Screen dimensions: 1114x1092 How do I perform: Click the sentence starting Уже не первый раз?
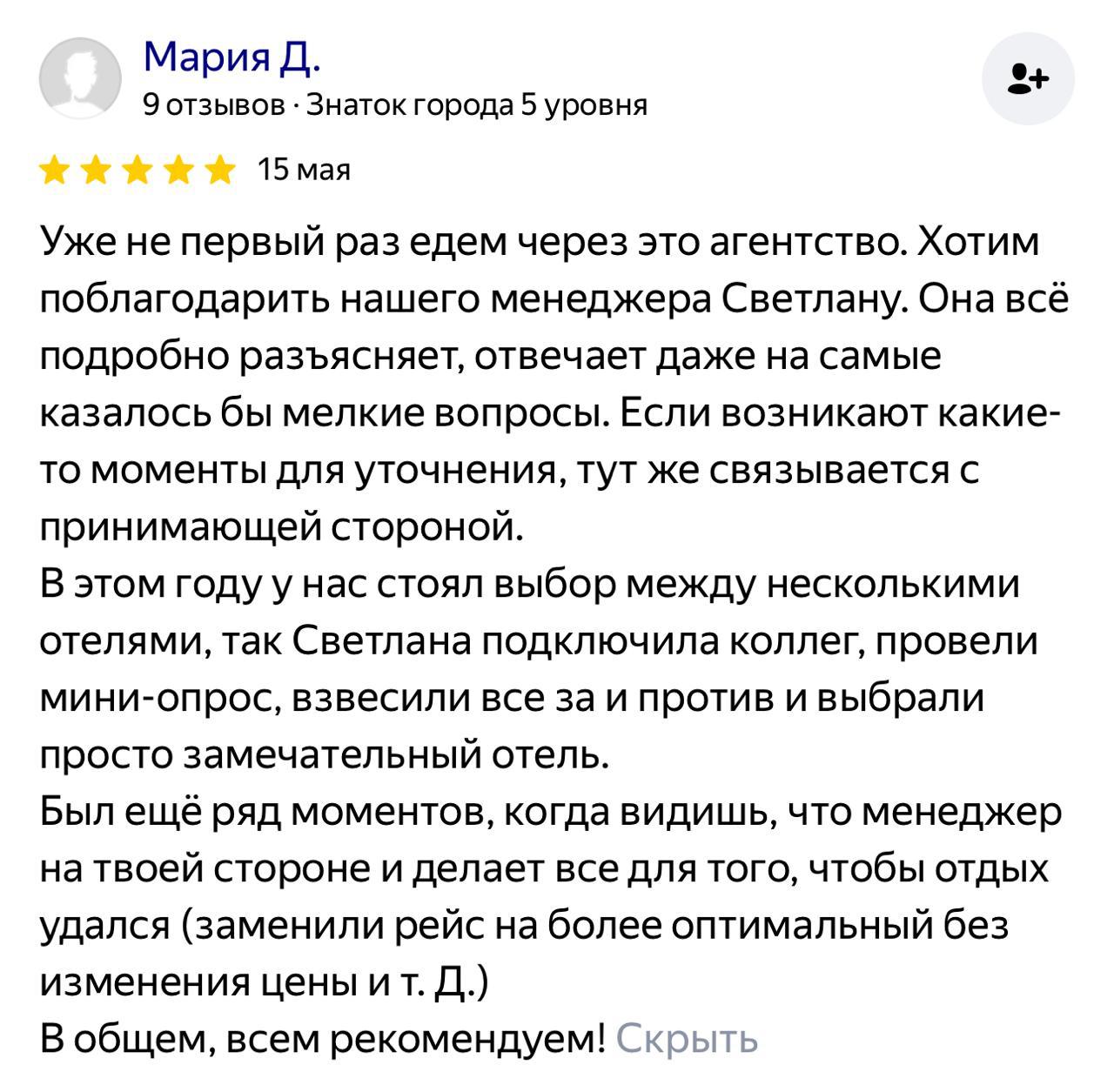(470, 243)
